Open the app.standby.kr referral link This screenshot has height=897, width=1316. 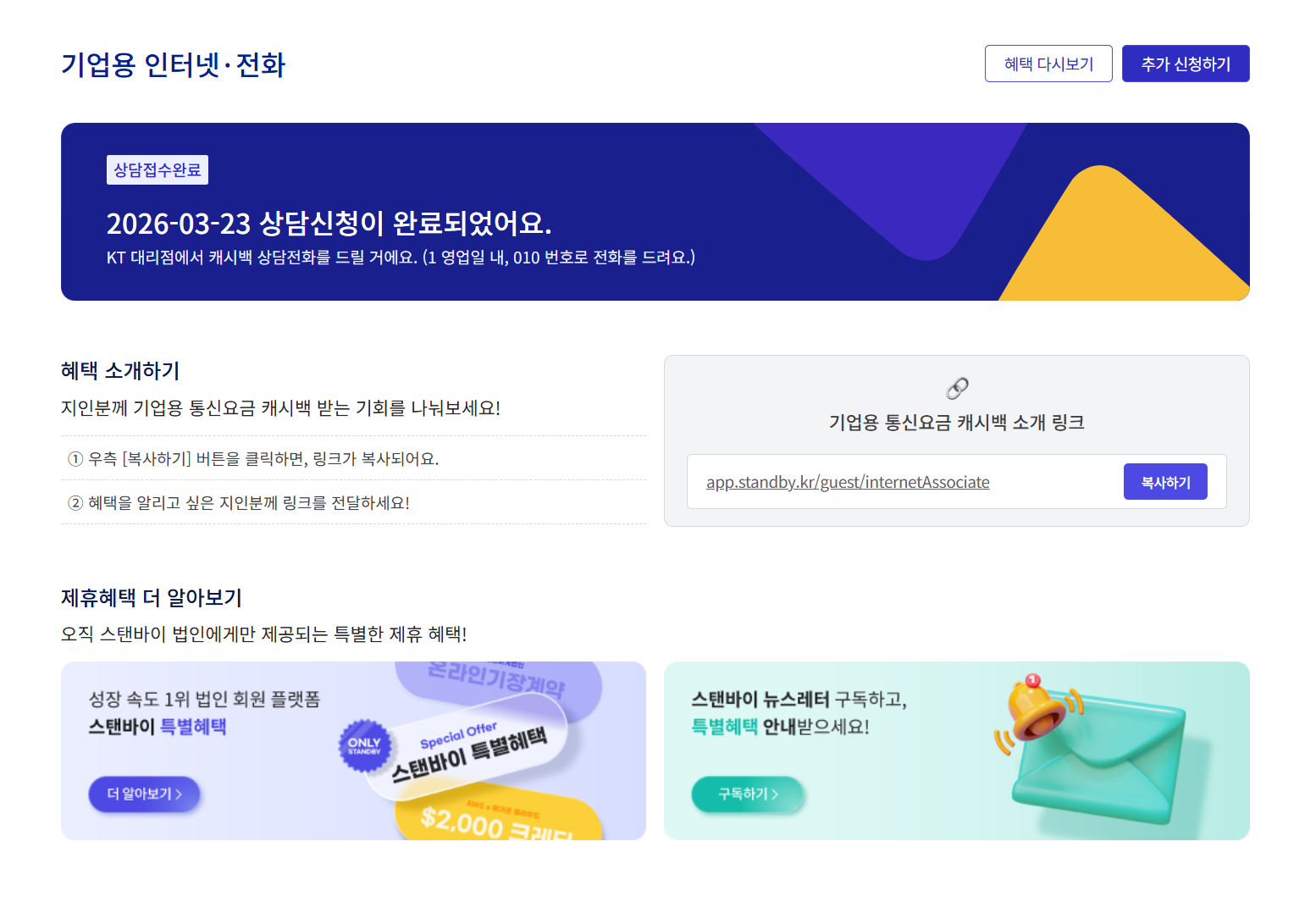click(848, 481)
